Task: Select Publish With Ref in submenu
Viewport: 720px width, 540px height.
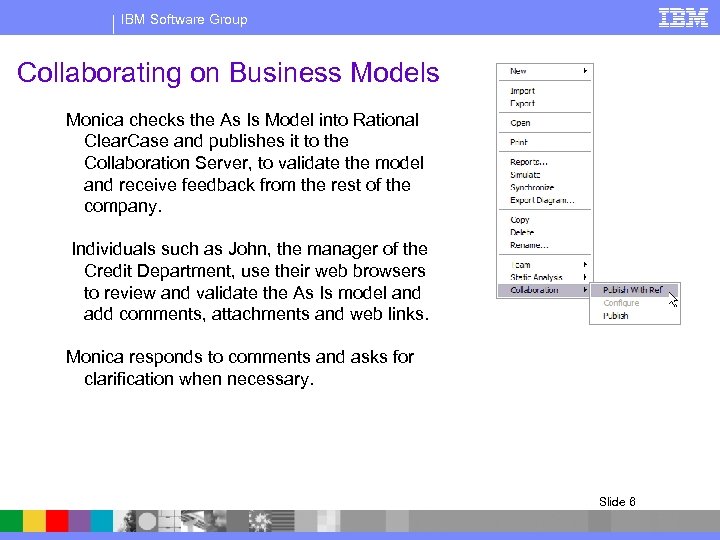Action: (635, 290)
